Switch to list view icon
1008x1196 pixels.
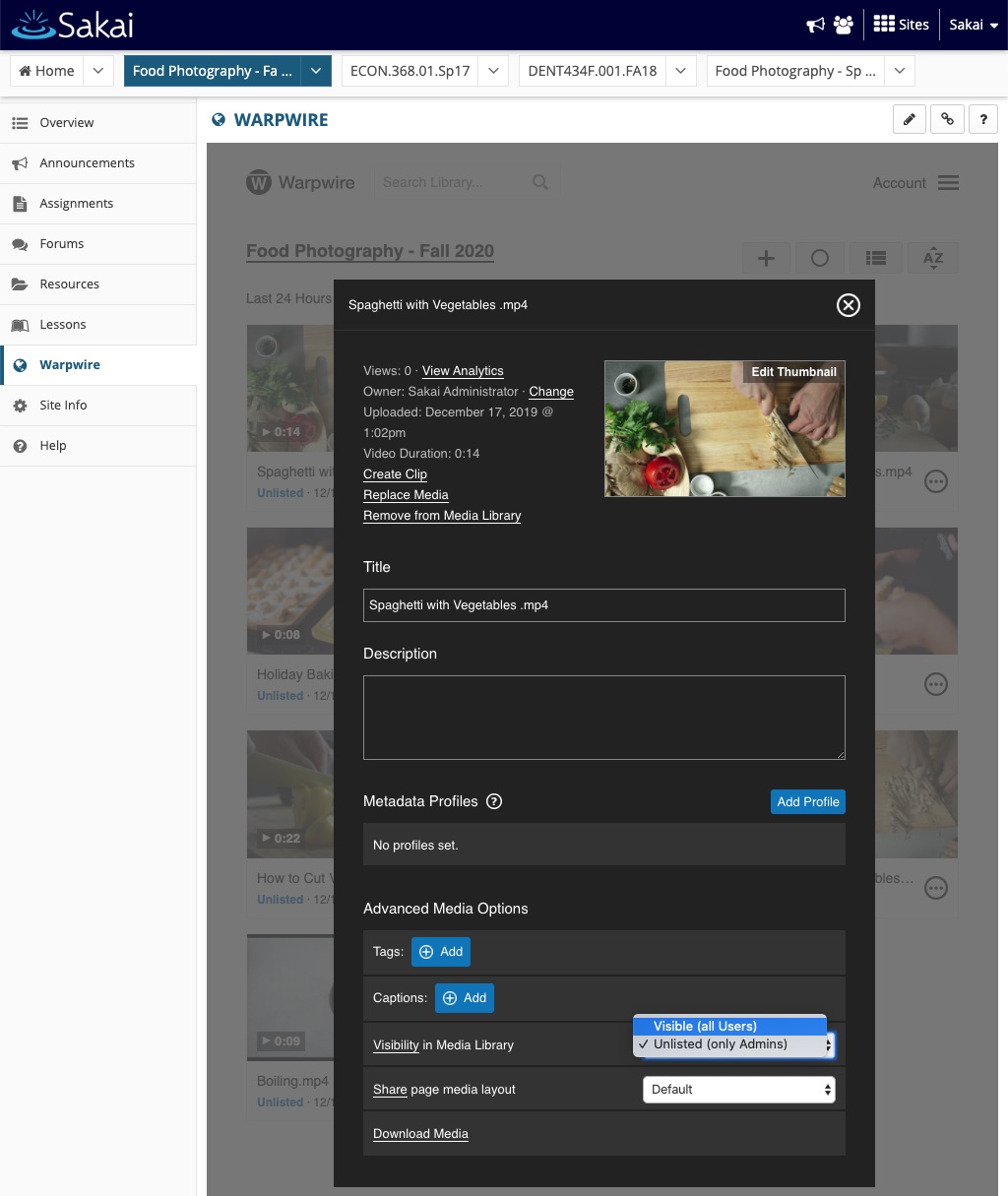click(x=876, y=258)
